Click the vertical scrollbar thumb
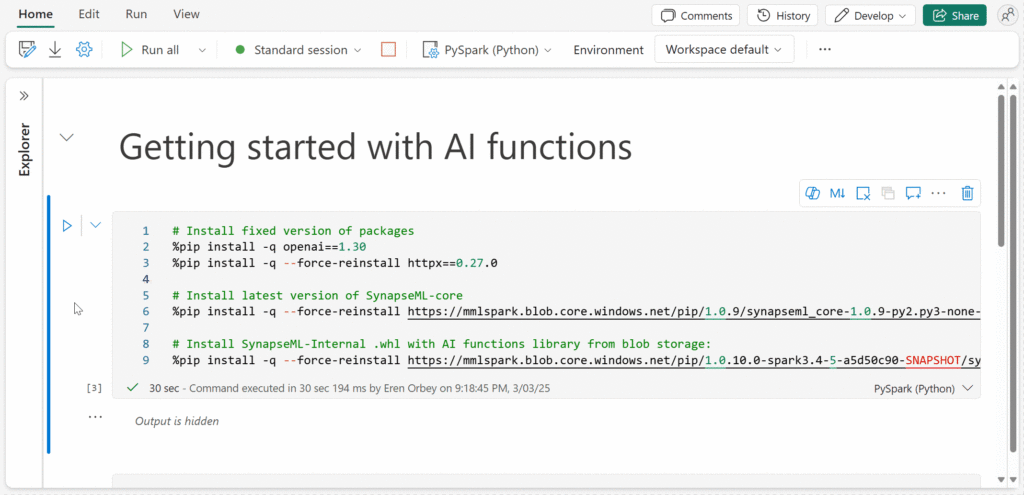Screen dimensions: 1024x495 pos(1001,170)
